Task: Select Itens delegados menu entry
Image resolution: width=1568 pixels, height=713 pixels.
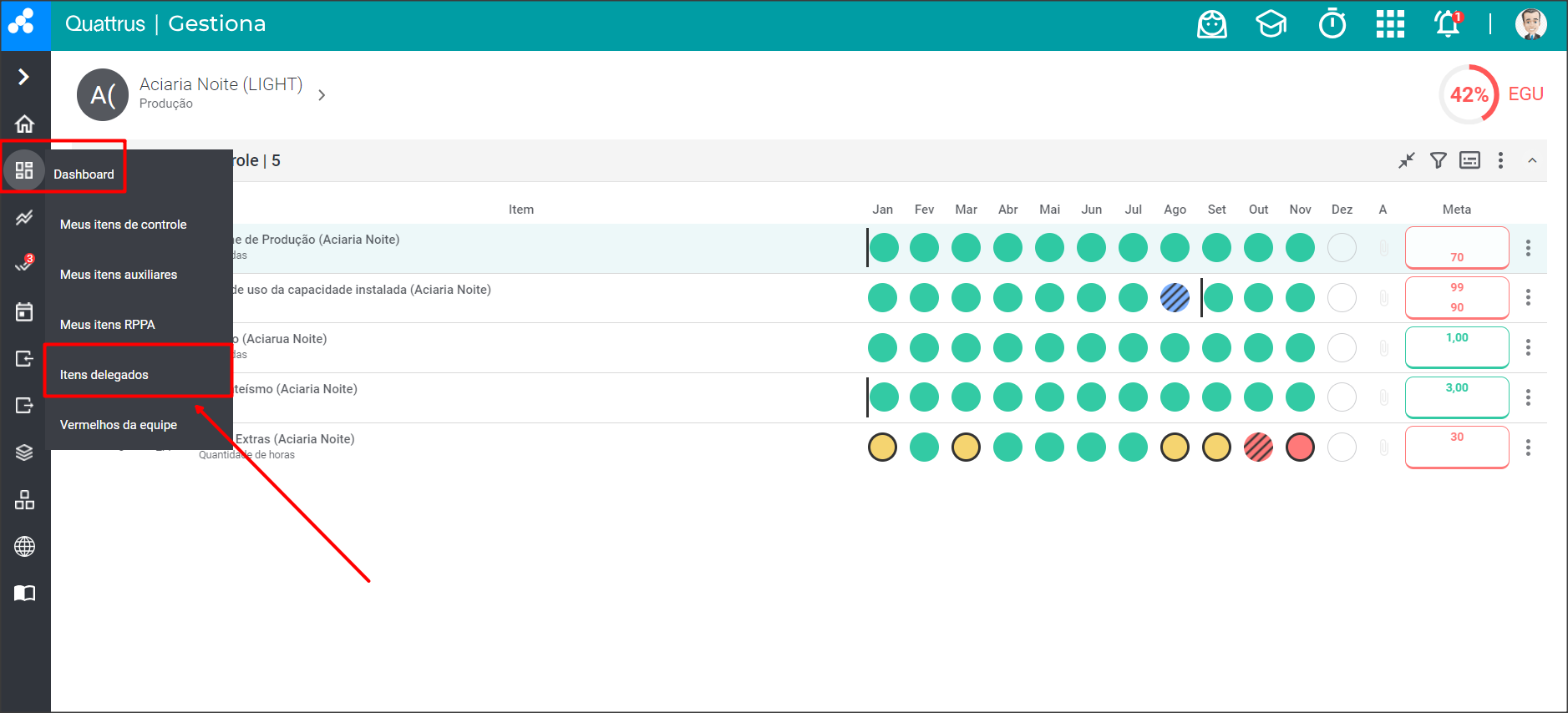Action: pyautogui.click(x=104, y=375)
